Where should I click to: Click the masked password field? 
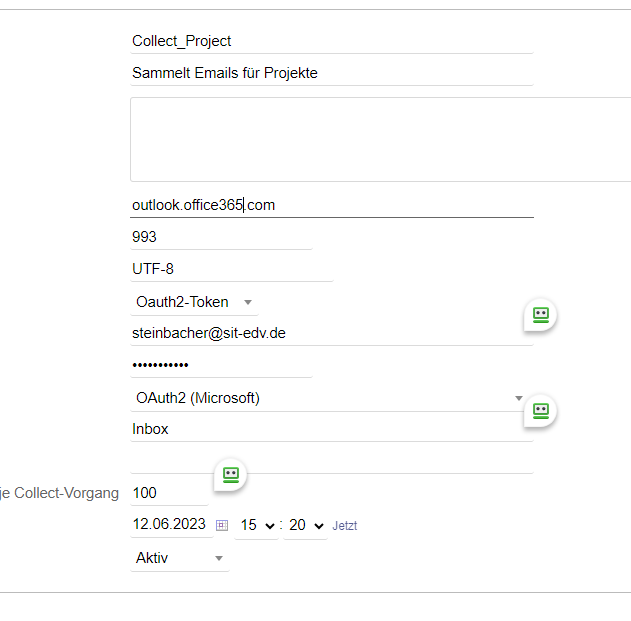click(220, 365)
